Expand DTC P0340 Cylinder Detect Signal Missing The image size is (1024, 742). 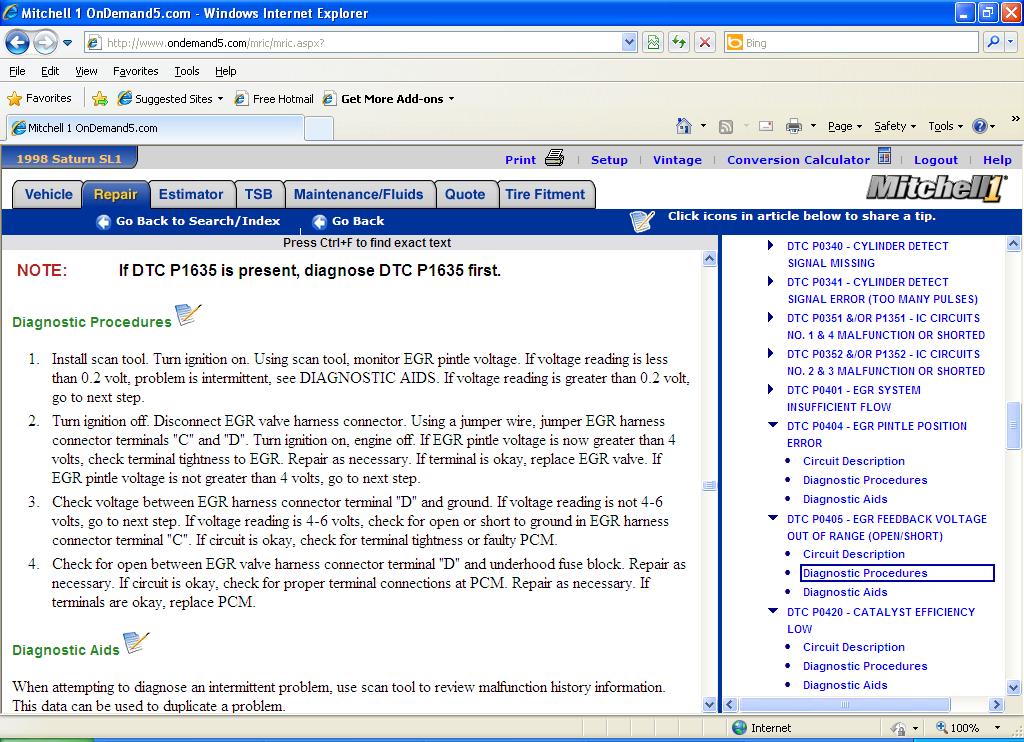click(771, 246)
